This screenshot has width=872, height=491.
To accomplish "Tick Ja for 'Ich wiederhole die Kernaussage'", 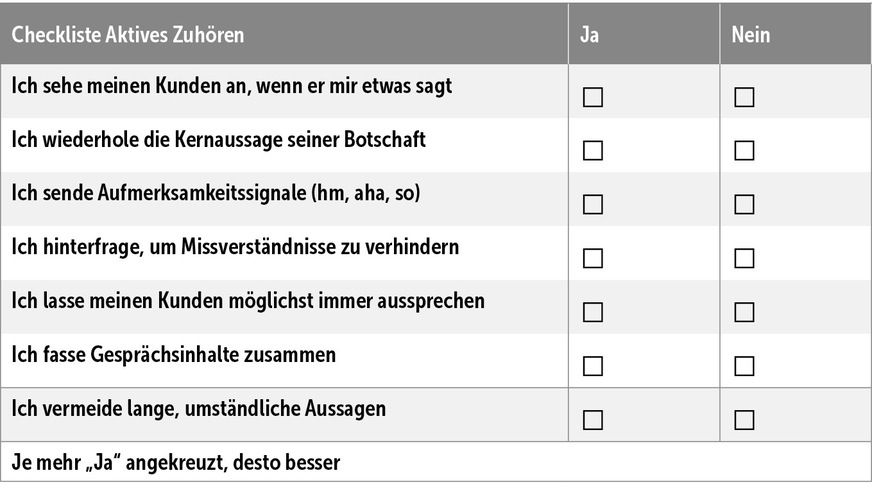I will [x=593, y=151].
